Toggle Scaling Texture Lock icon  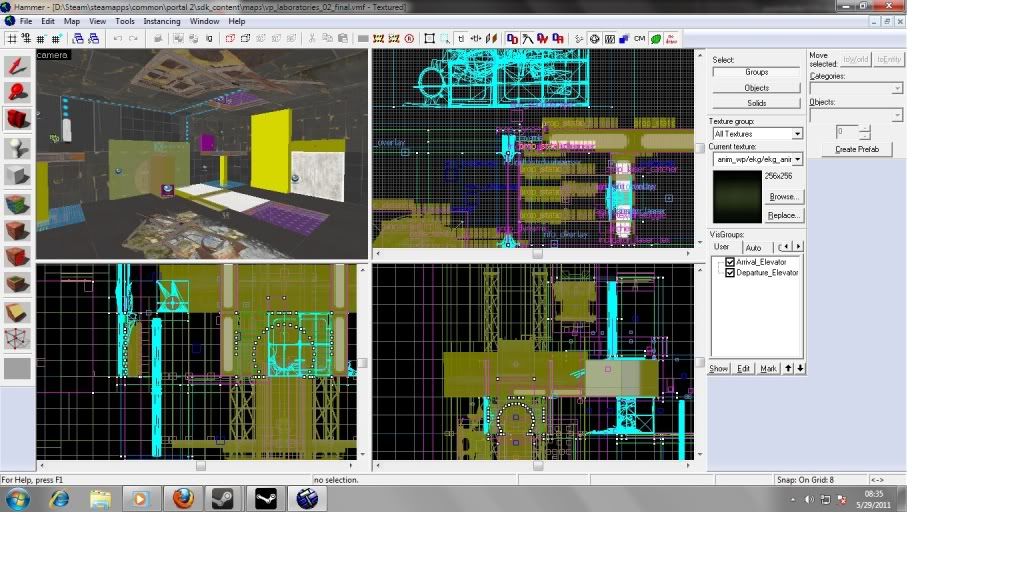[x=476, y=39]
